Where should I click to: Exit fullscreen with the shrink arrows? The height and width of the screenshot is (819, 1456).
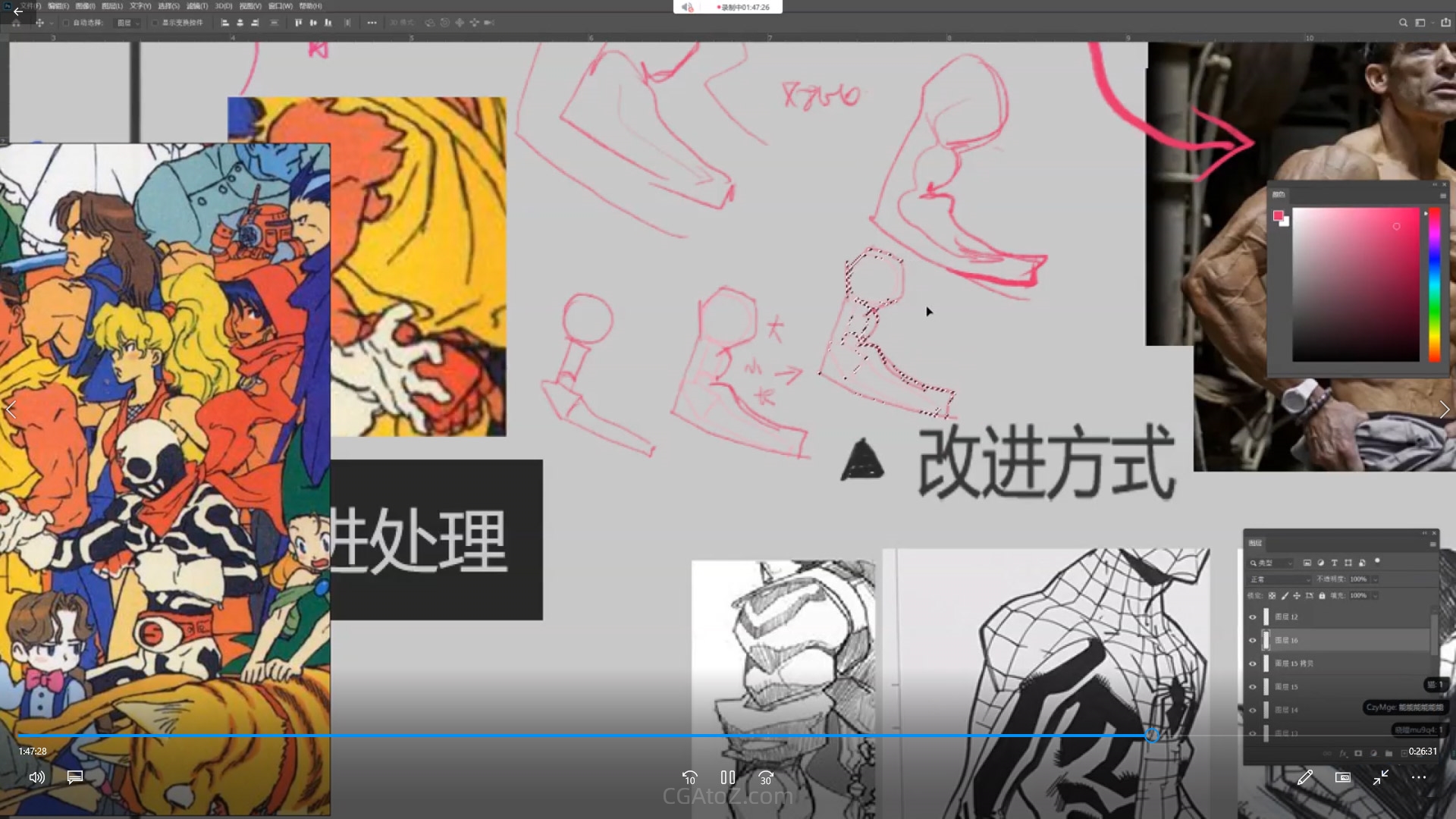[x=1380, y=777]
